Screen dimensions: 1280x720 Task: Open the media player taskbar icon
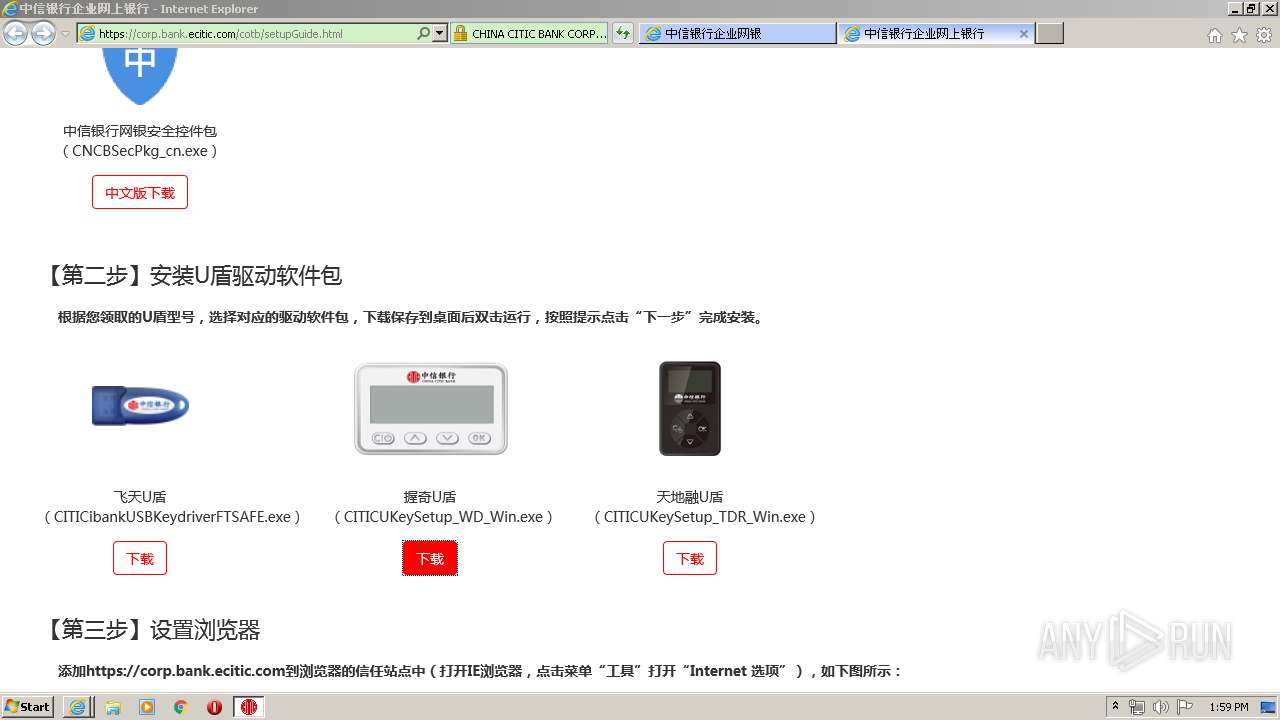147,707
